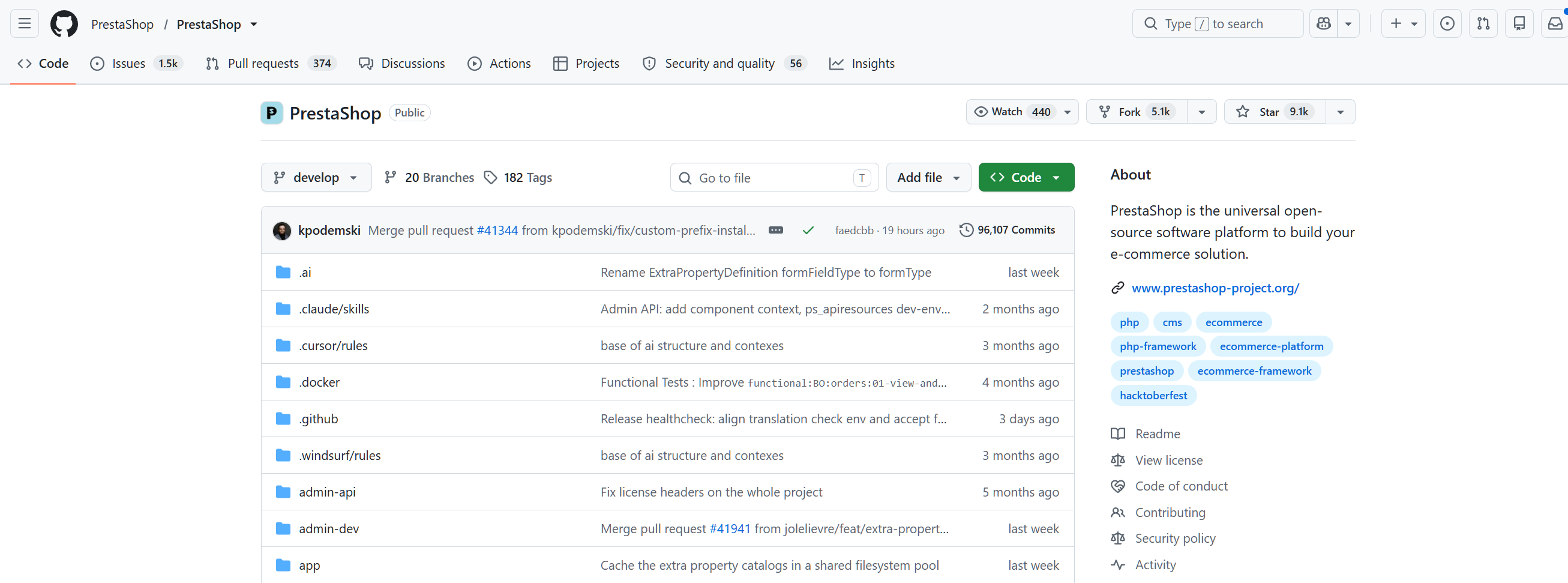
Task: Open the notifications inbox icon
Action: click(1555, 24)
